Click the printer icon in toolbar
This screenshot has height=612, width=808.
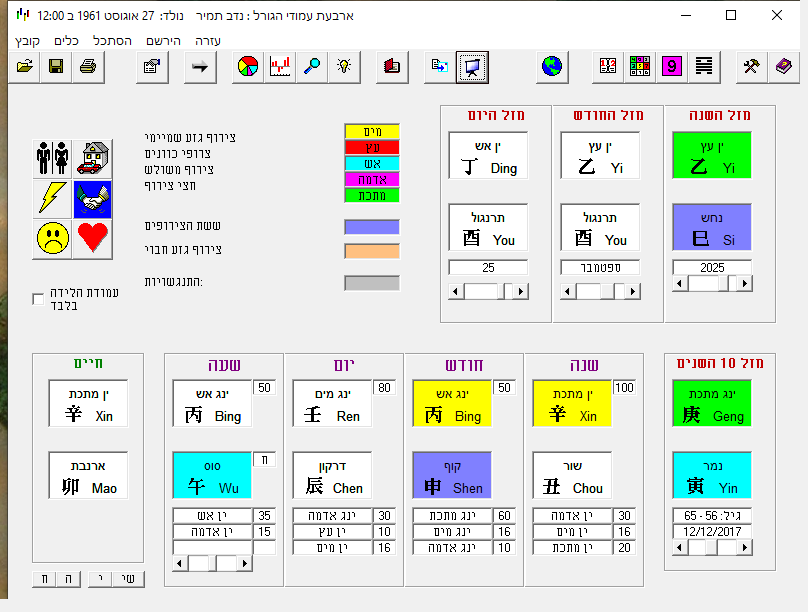87,67
